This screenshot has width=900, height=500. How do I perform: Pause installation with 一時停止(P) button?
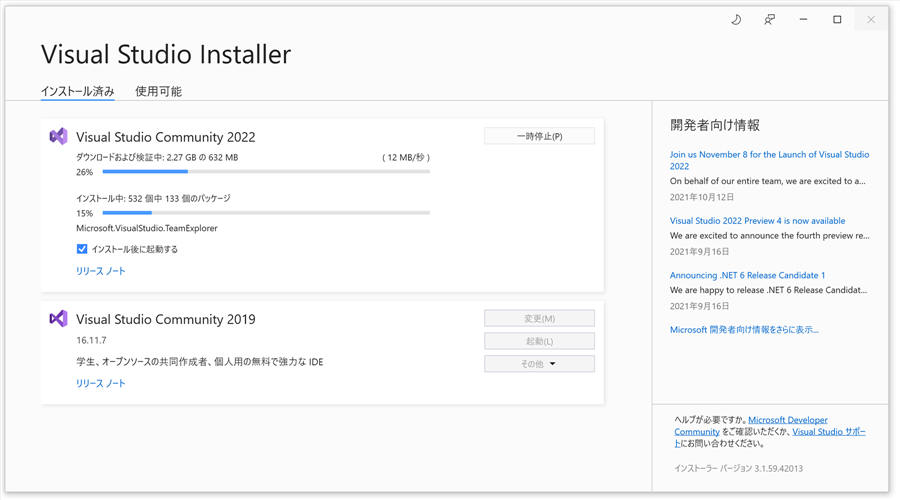(x=539, y=136)
